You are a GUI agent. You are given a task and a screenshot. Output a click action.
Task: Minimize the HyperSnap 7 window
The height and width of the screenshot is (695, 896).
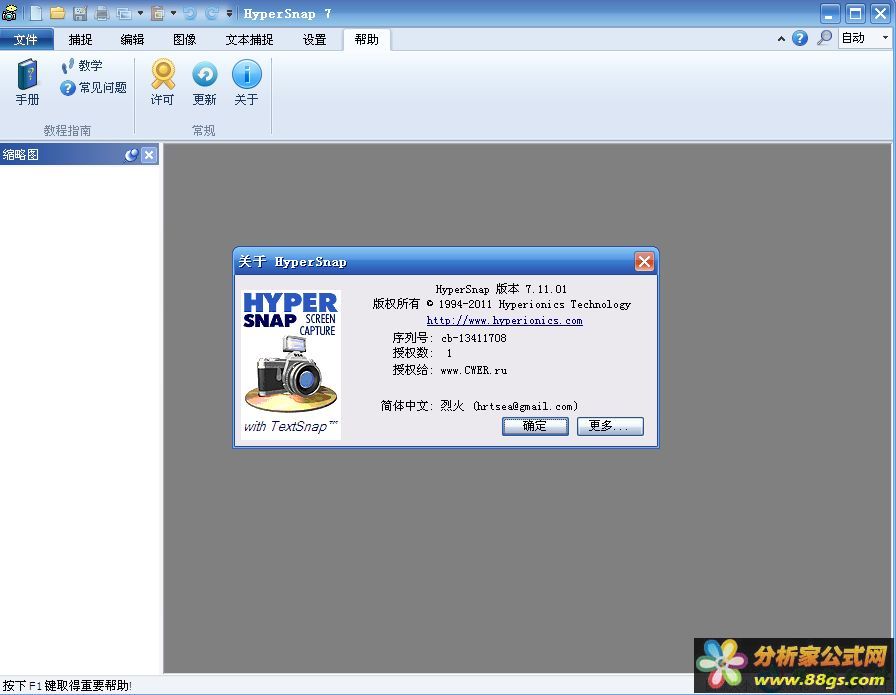[830, 13]
